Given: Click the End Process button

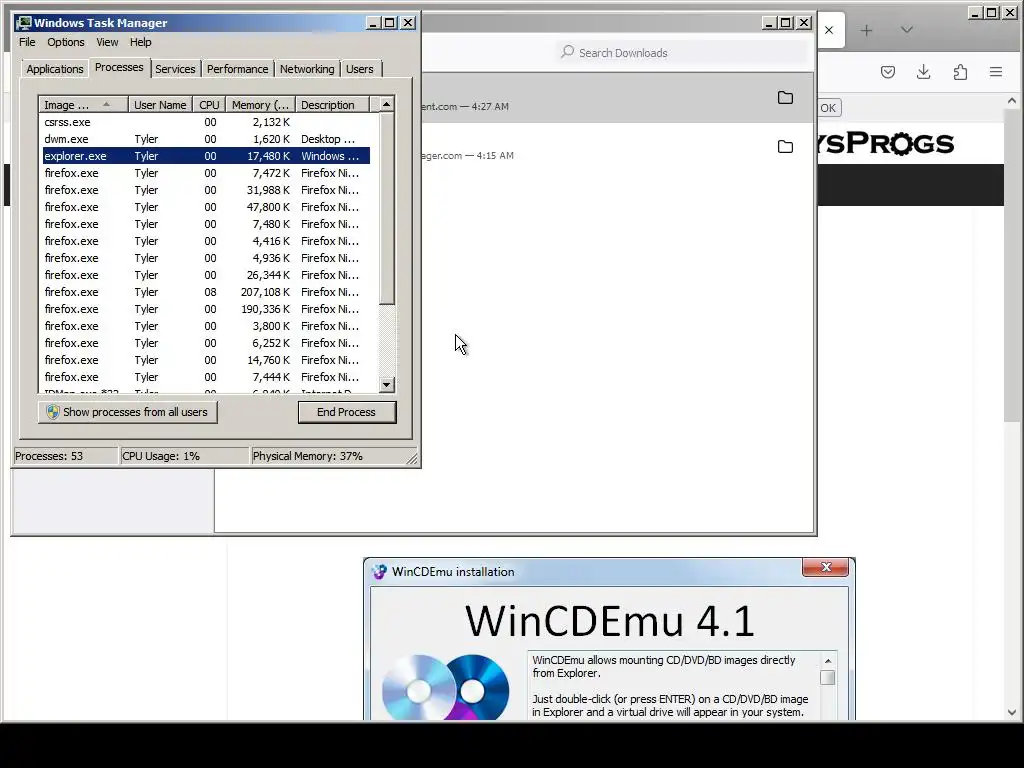Looking at the screenshot, I should coord(347,412).
